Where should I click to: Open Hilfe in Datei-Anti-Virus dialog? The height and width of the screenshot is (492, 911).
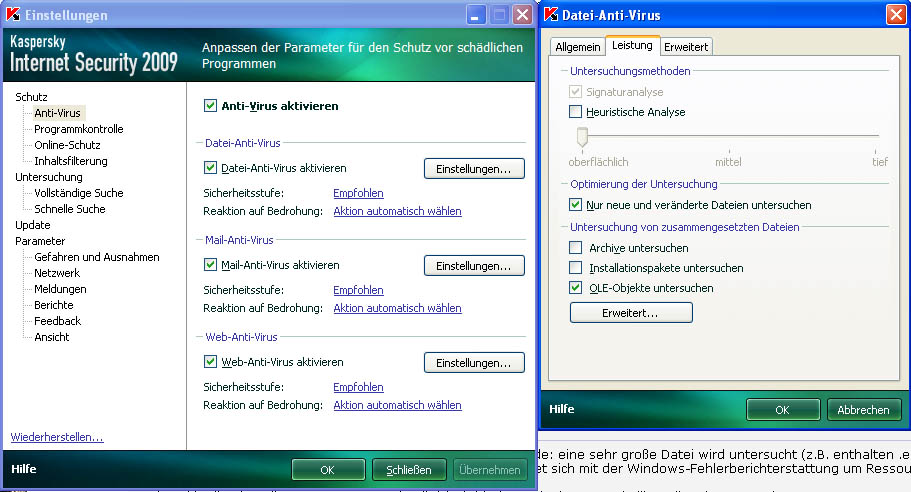pos(562,409)
